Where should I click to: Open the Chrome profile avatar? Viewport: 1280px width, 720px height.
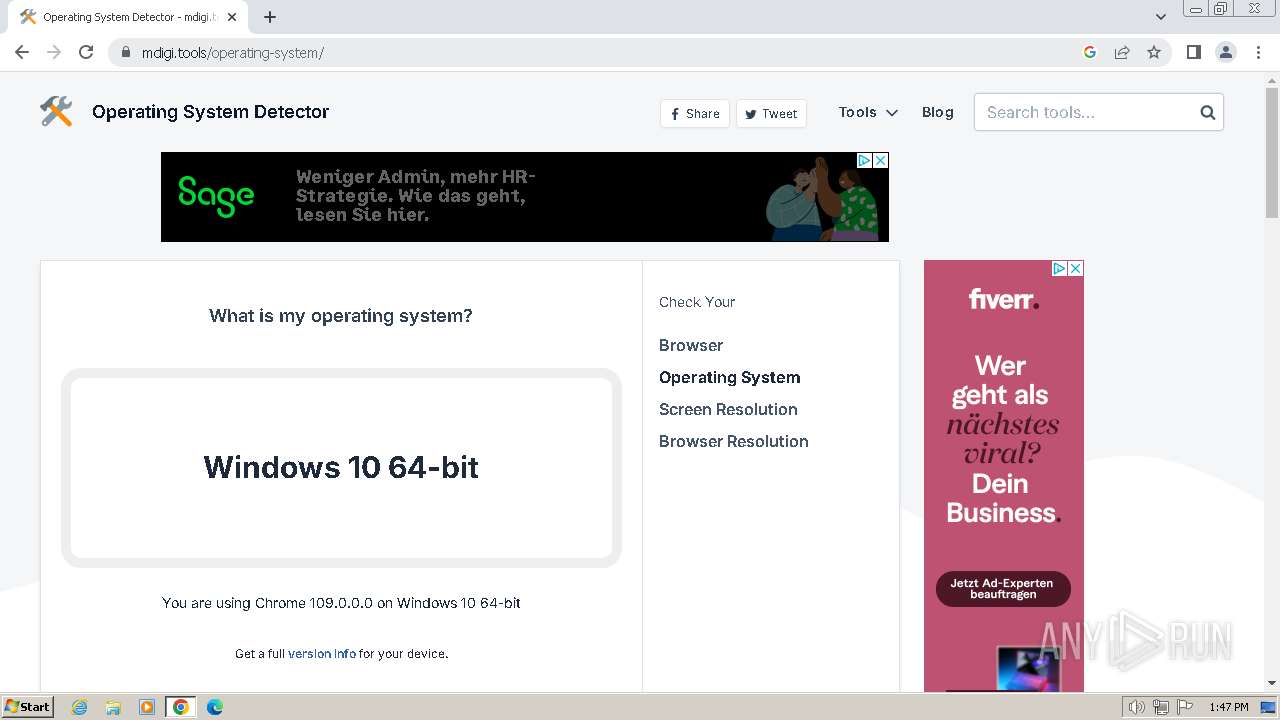pyautogui.click(x=1226, y=52)
